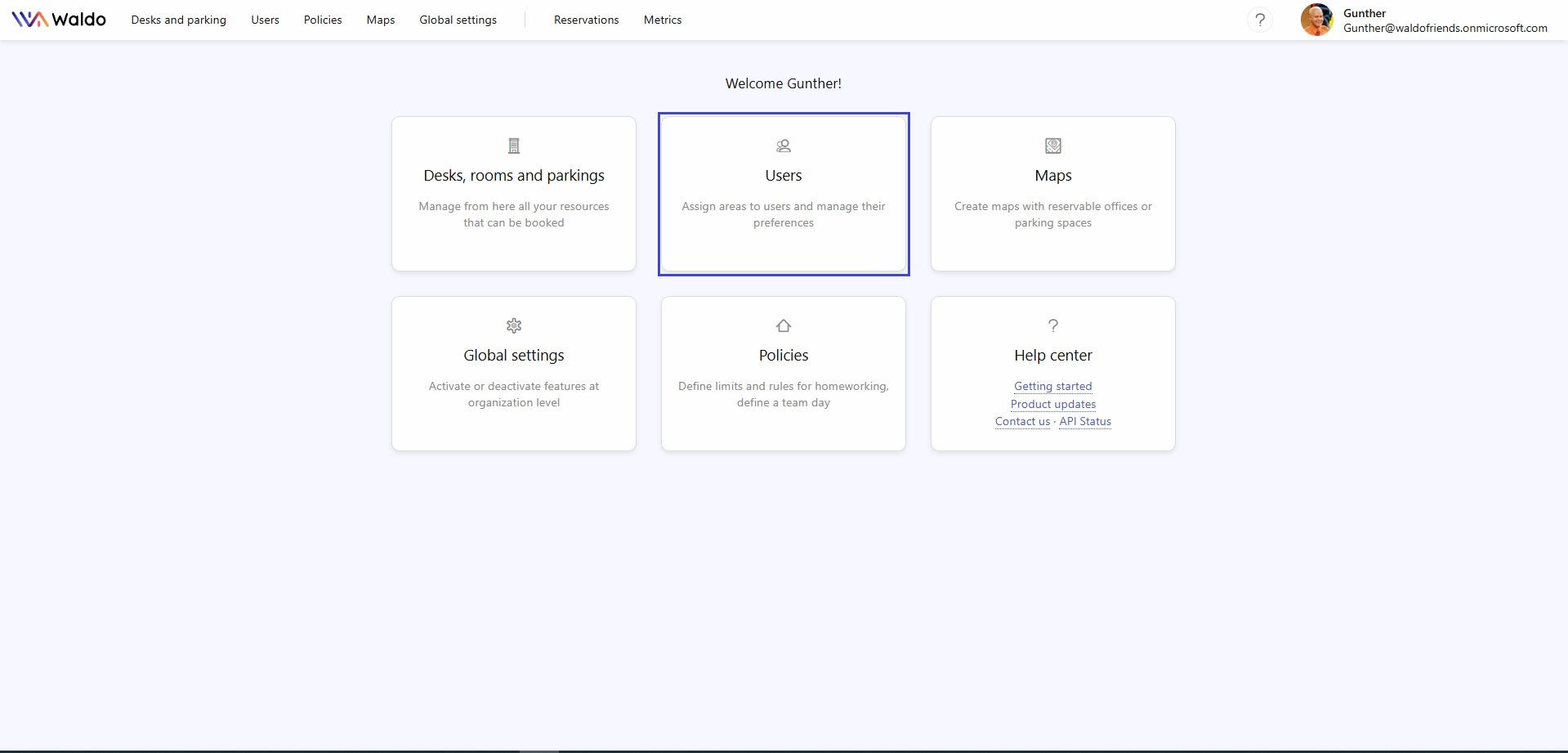This screenshot has height=753, width=1568.
Task: Go to the Metrics page
Action: [x=663, y=20]
